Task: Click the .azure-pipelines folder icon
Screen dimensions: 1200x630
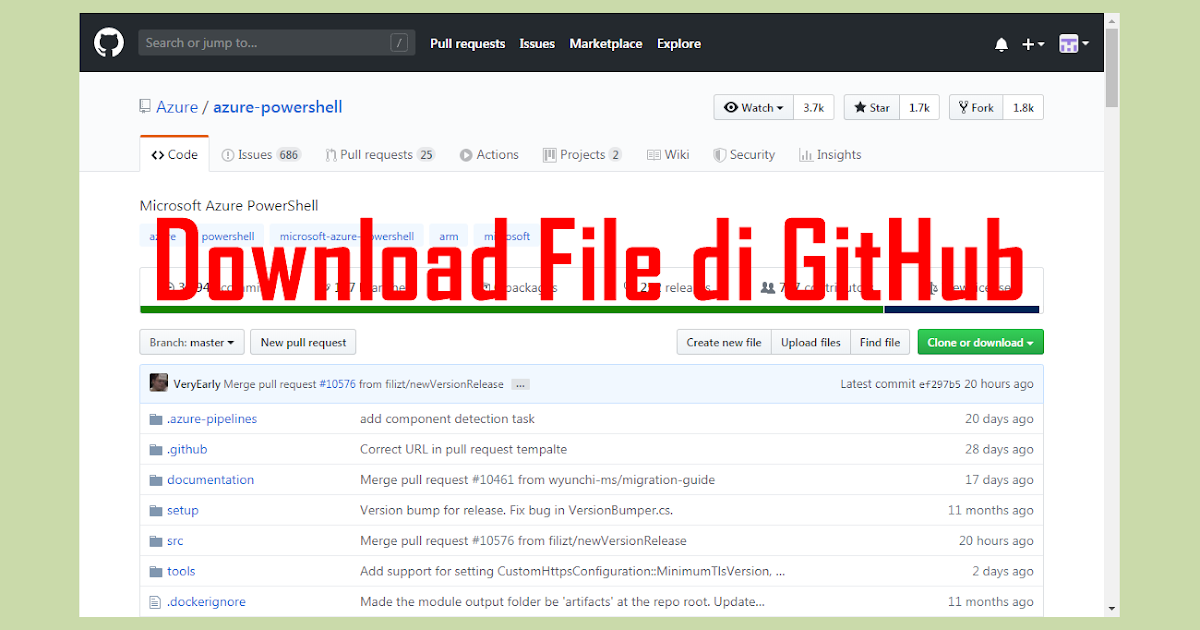Action: pos(155,419)
